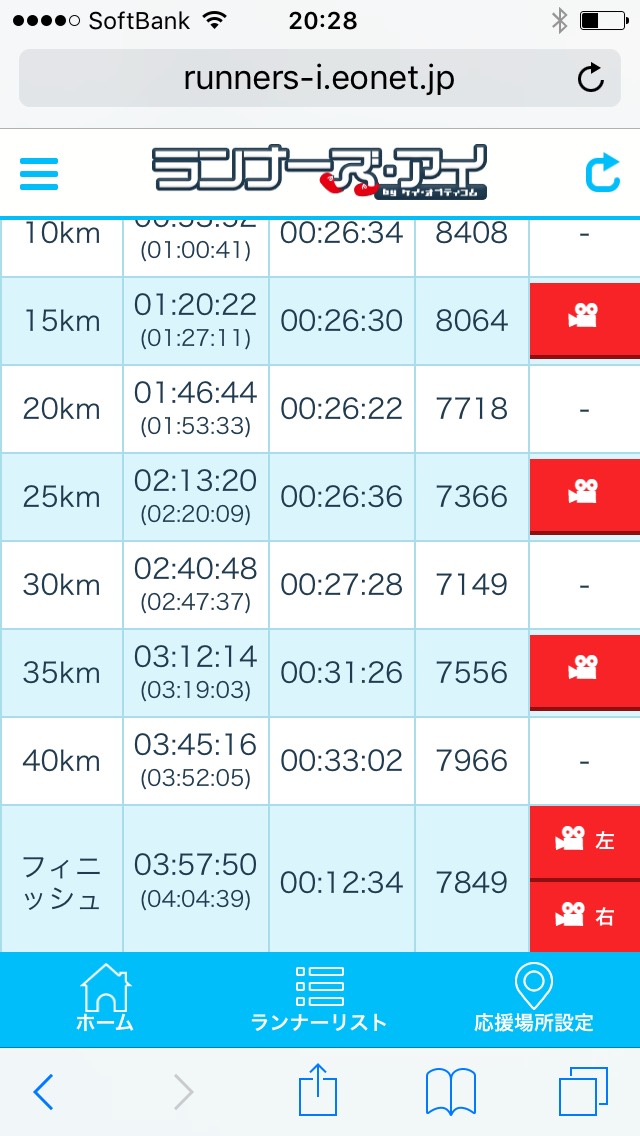The width and height of the screenshot is (640, 1136).
Task: Go back to previous page
Action: 43,1092
